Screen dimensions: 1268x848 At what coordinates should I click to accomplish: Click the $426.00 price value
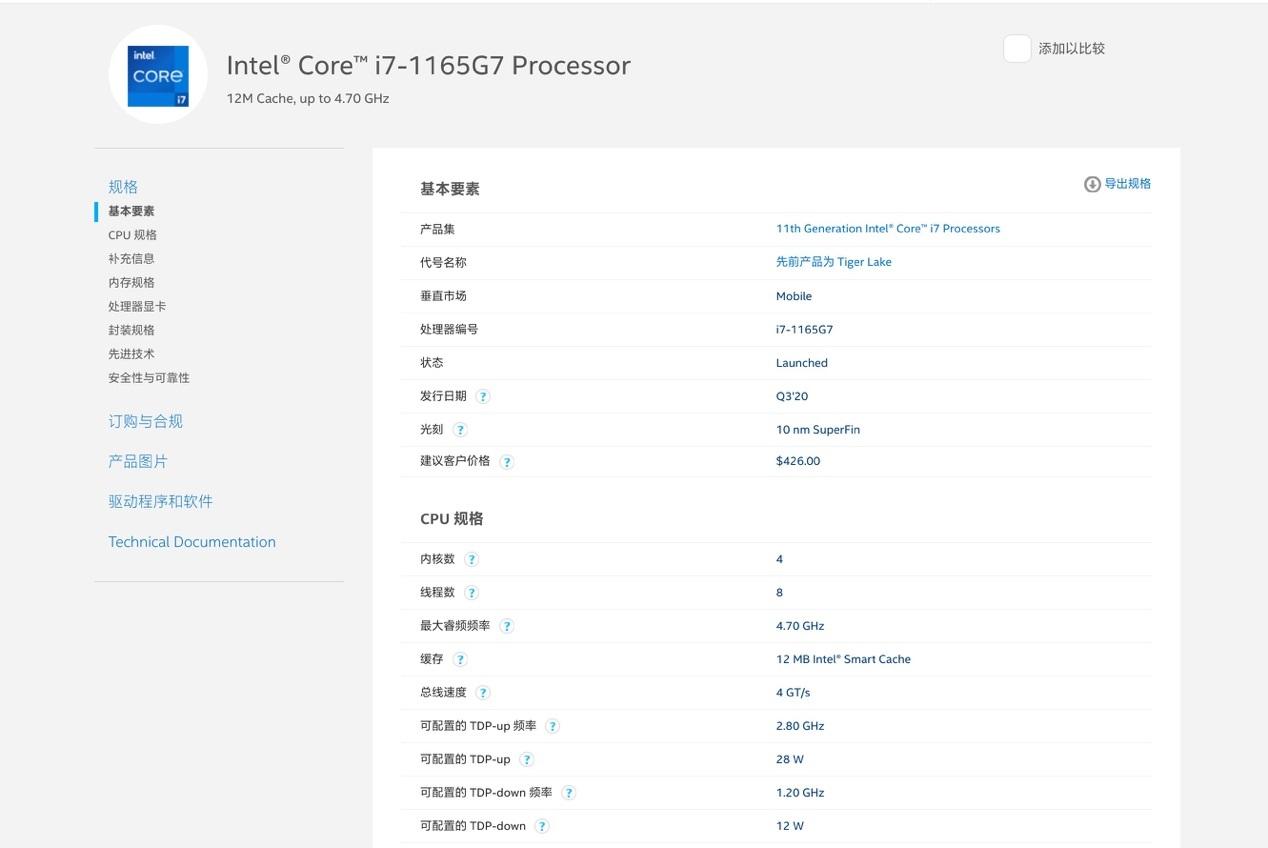tap(798, 461)
